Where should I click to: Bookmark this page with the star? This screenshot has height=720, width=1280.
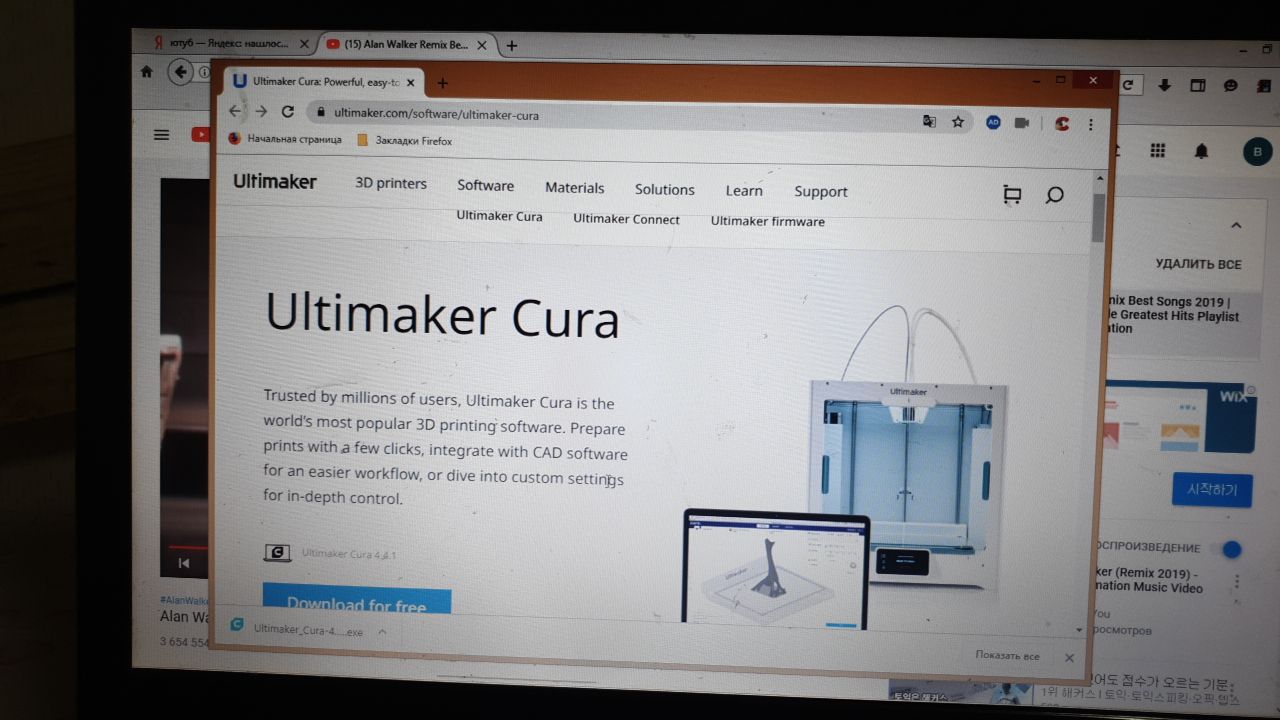tap(958, 122)
